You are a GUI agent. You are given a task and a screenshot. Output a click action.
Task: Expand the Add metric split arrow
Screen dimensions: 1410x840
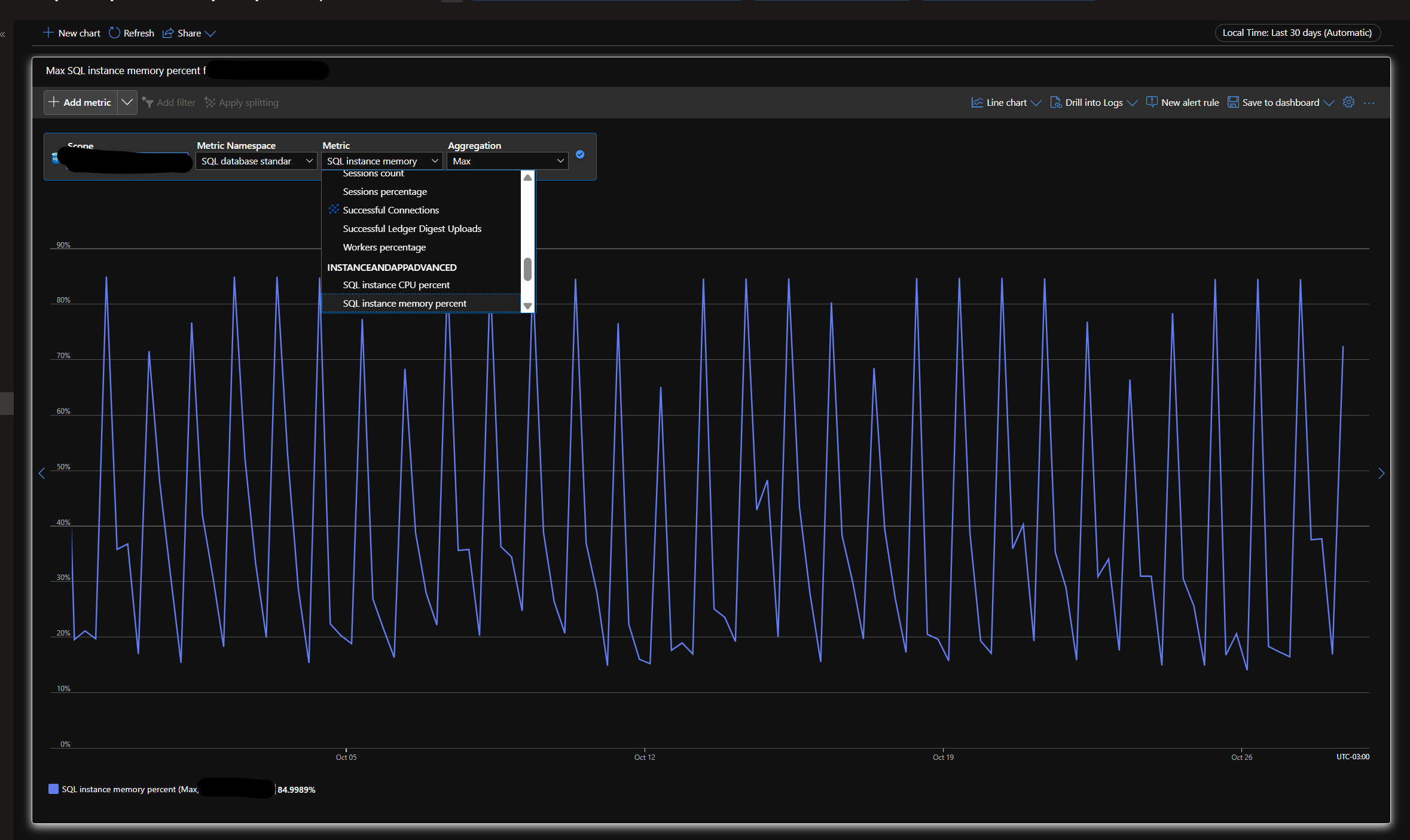tap(127, 102)
